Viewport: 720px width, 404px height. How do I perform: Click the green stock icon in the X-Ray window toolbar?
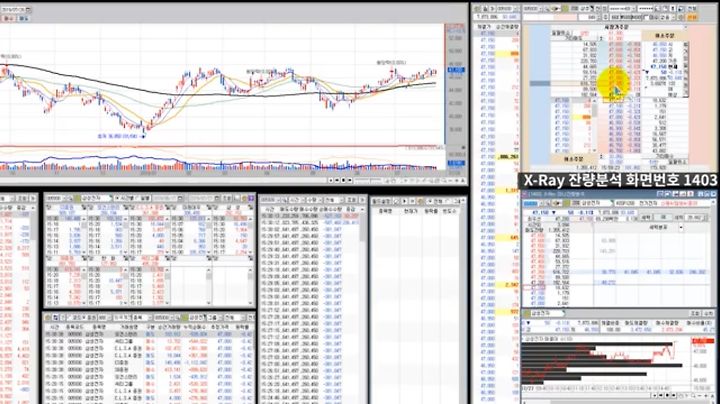coord(566,203)
